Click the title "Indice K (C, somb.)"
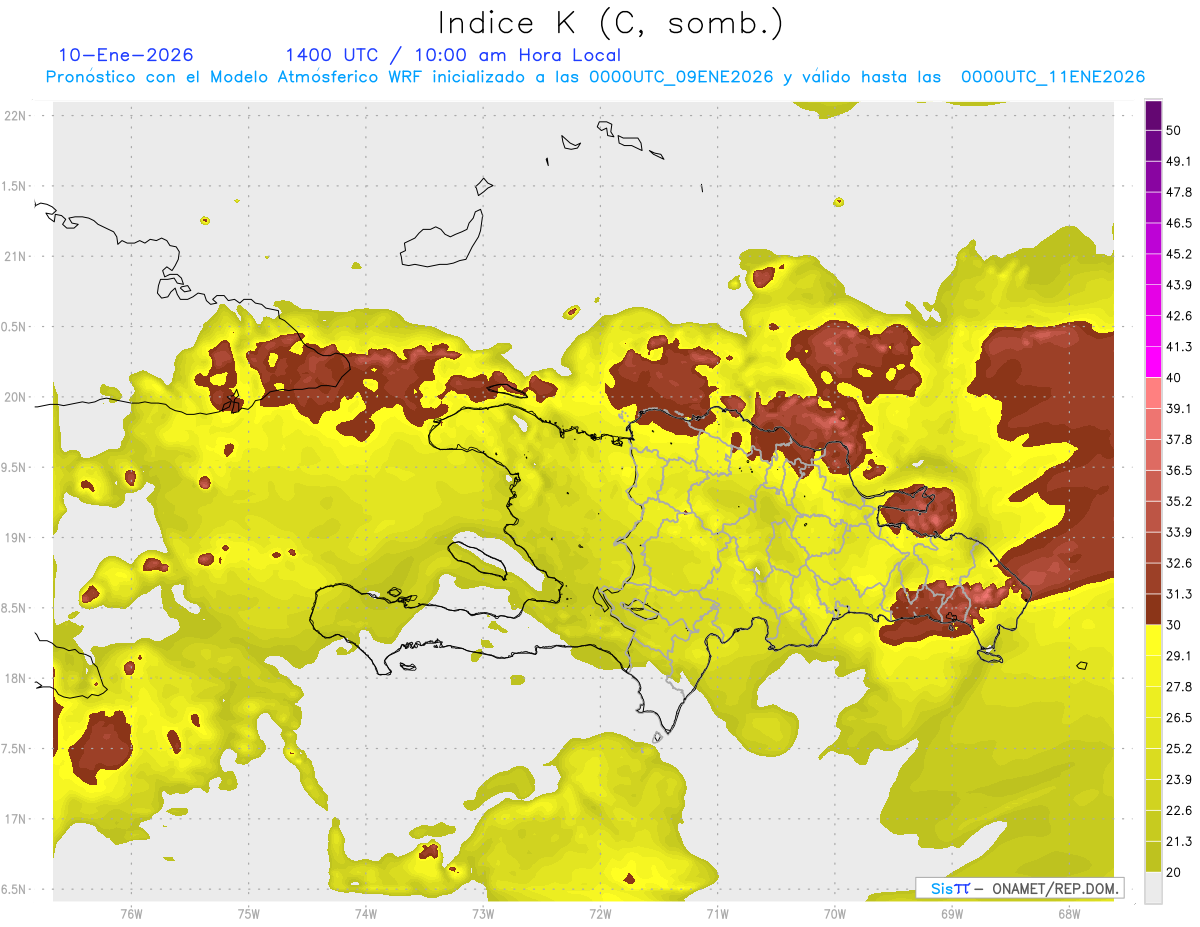 point(610,23)
